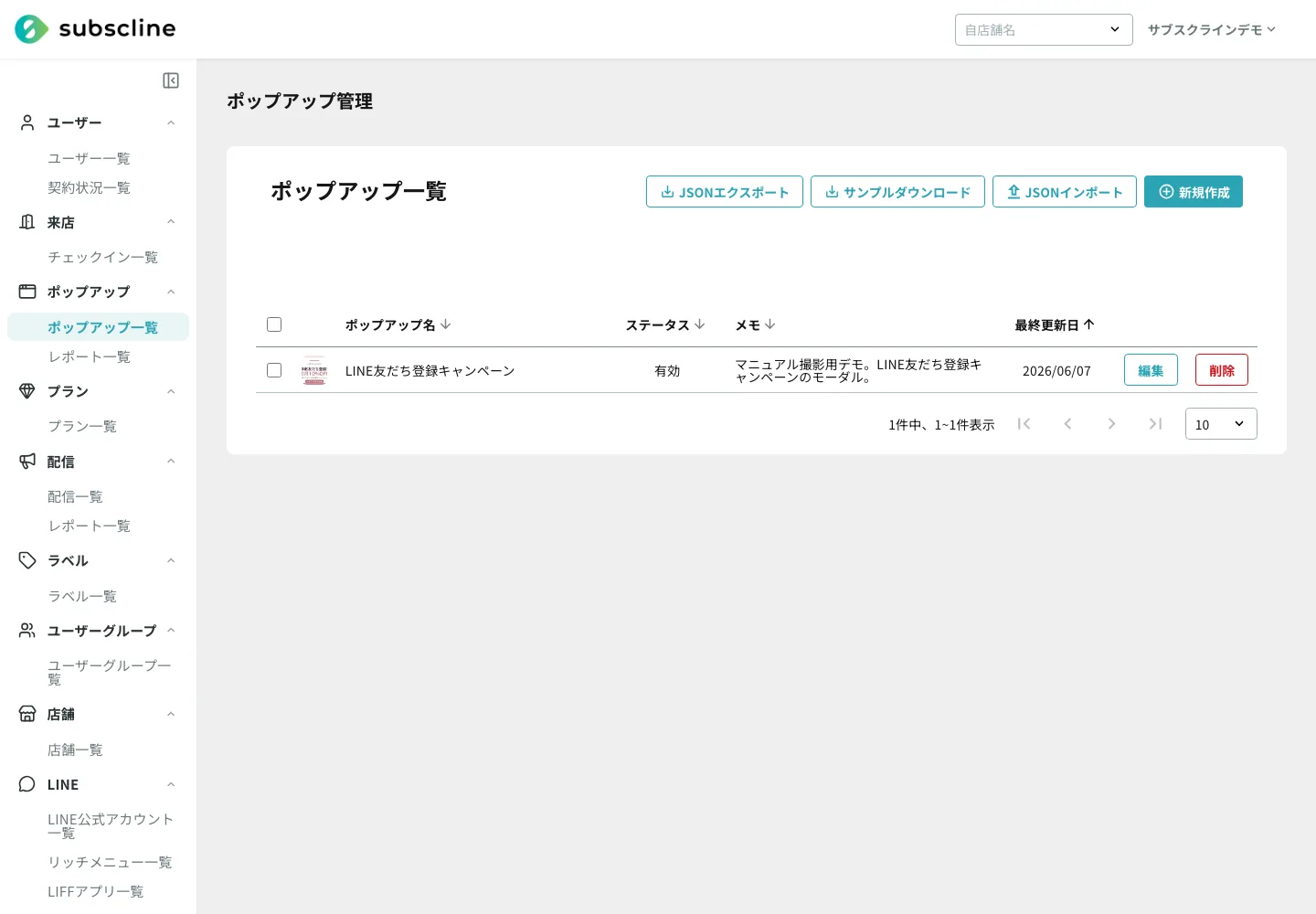Open the rows-per-page dropdown showing 10
The width and height of the screenshot is (1316, 914).
[x=1221, y=424]
